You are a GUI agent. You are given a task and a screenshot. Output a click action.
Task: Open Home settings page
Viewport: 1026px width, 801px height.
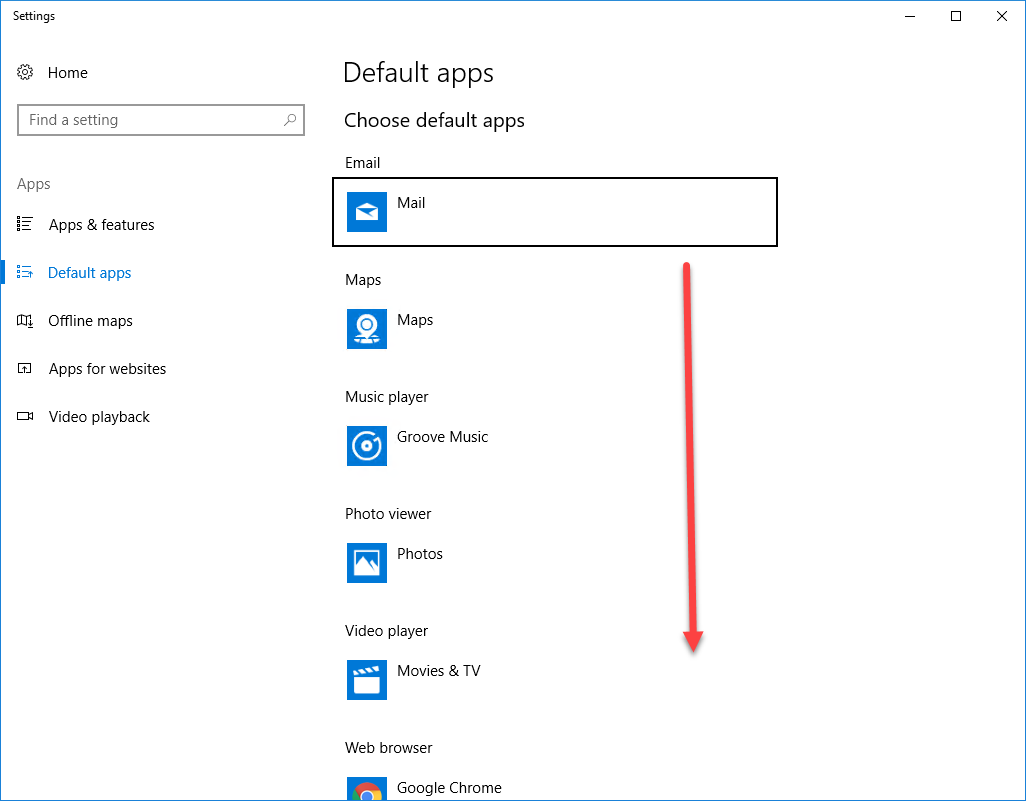click(68, 72)
